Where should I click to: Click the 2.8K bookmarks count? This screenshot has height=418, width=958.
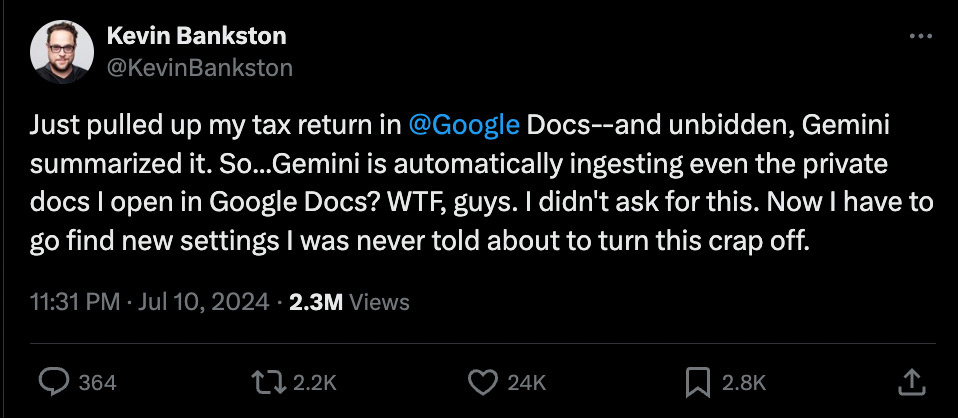coord(744,382)
